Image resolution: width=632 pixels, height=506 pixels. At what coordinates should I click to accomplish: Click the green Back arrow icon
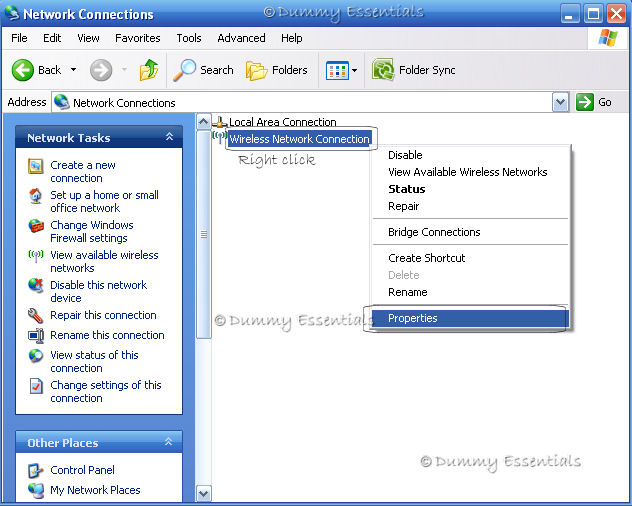23,70
